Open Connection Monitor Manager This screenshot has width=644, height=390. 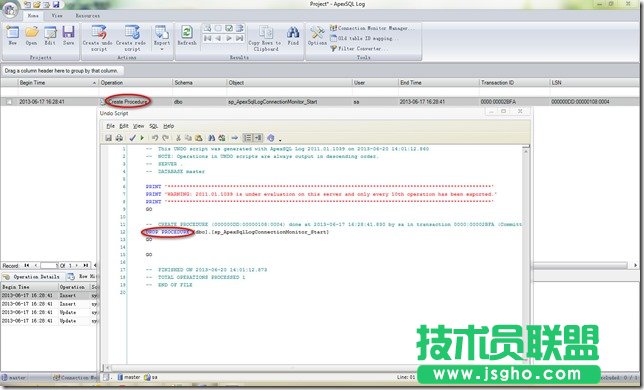point(372,28)
